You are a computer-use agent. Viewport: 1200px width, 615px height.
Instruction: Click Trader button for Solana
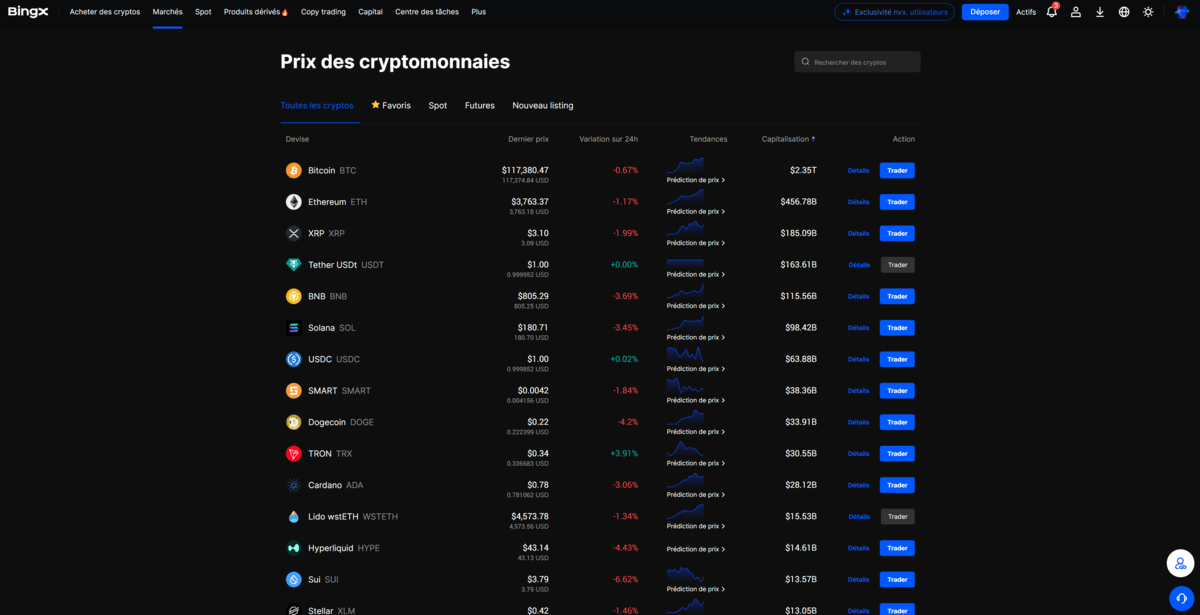click(897, 328)
